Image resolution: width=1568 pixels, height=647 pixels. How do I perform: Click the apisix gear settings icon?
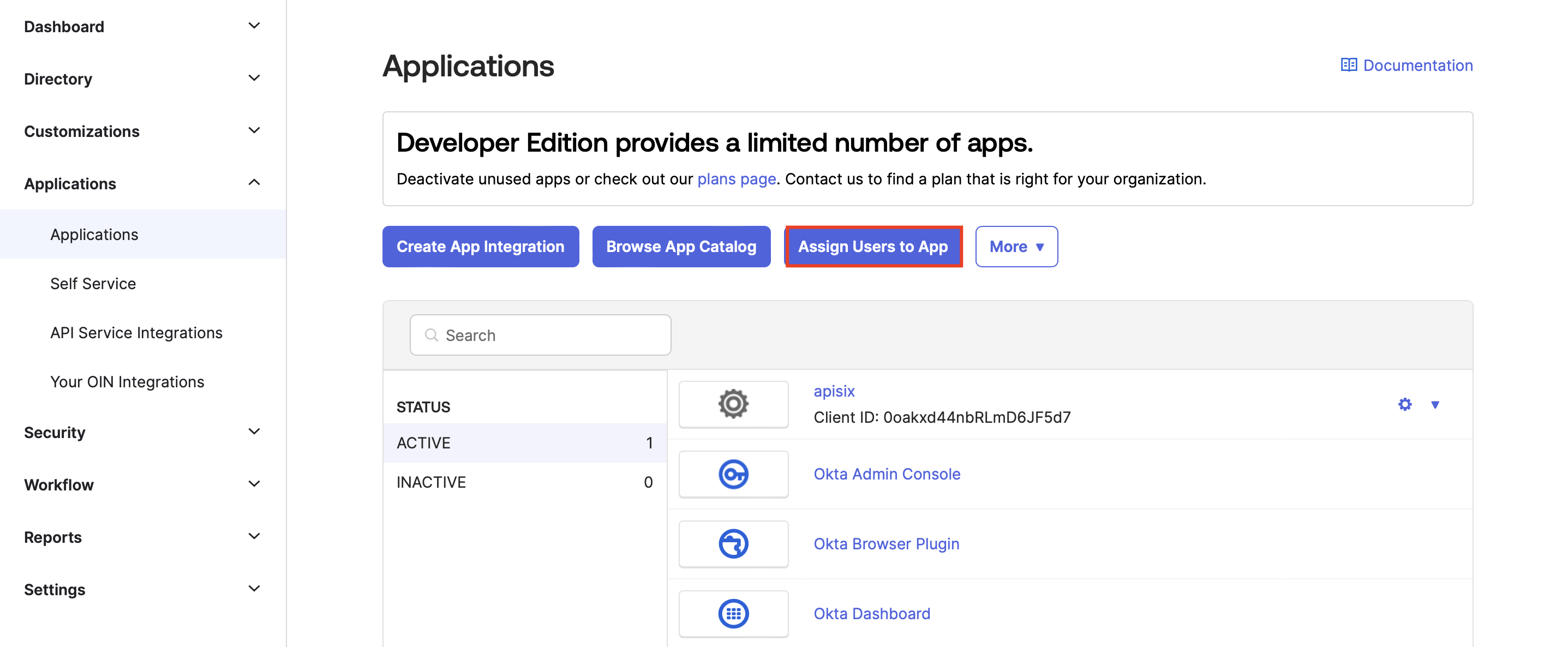pyautogui.click(x=1404, y=404)
